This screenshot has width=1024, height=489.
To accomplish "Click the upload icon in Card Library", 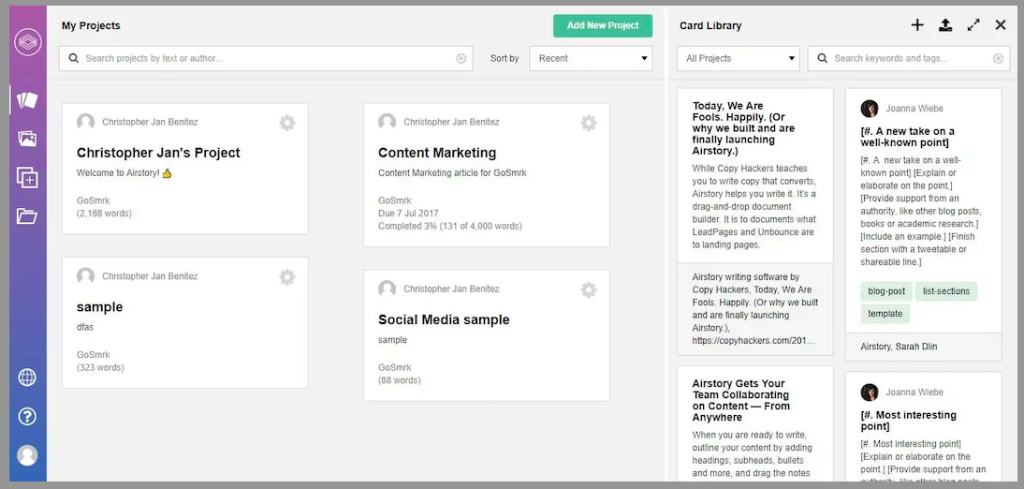I will point(945,25).
